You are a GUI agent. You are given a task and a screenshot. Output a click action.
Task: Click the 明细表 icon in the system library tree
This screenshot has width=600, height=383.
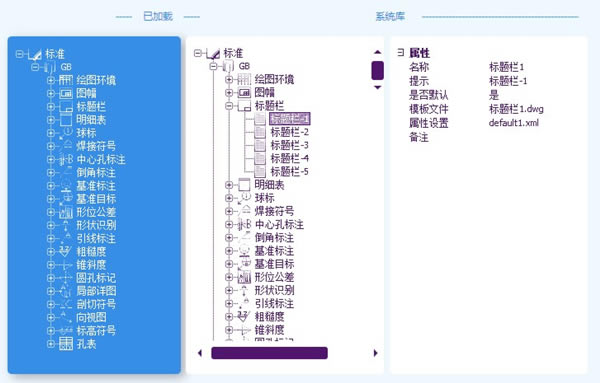point(244,185)
